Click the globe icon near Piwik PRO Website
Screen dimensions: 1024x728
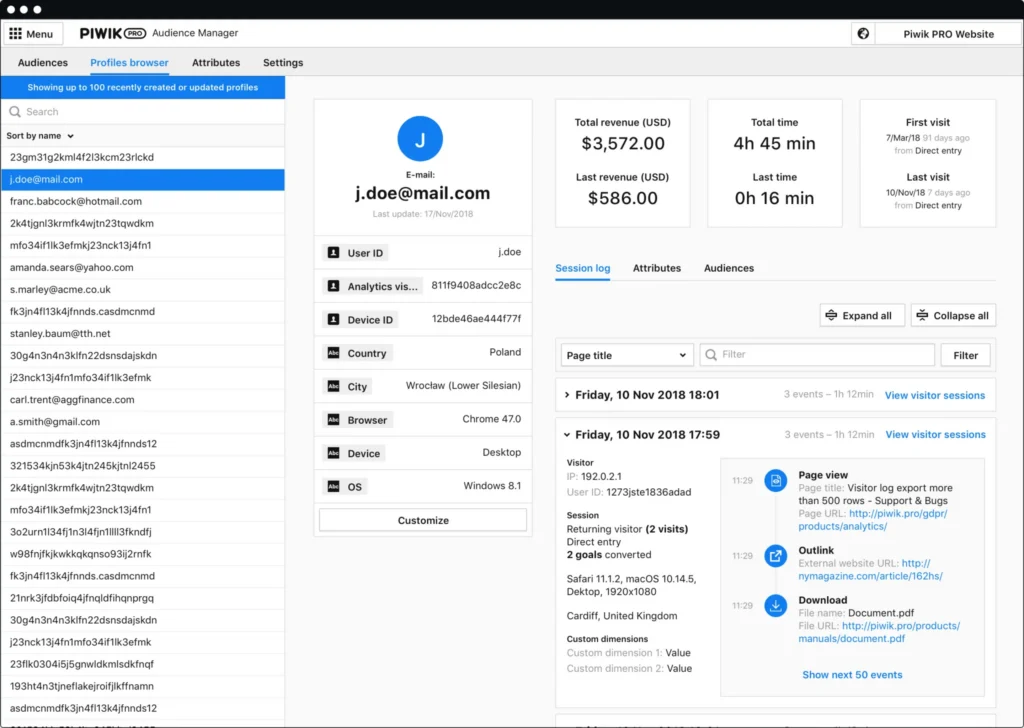point(862,33)
